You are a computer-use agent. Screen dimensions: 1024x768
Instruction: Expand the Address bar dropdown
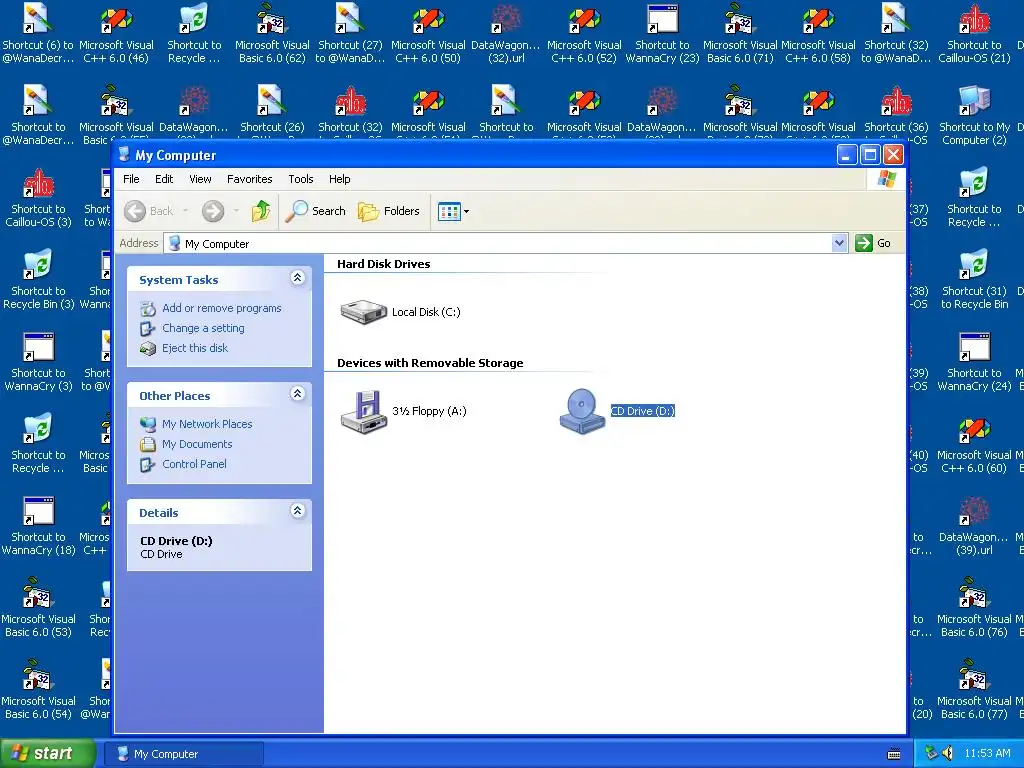840,243
